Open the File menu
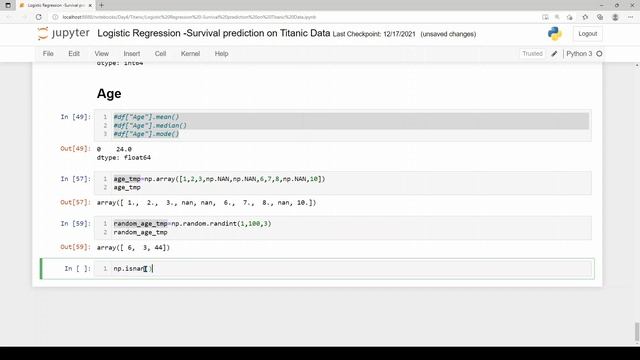The image size is (640, 360). [48, 54]
